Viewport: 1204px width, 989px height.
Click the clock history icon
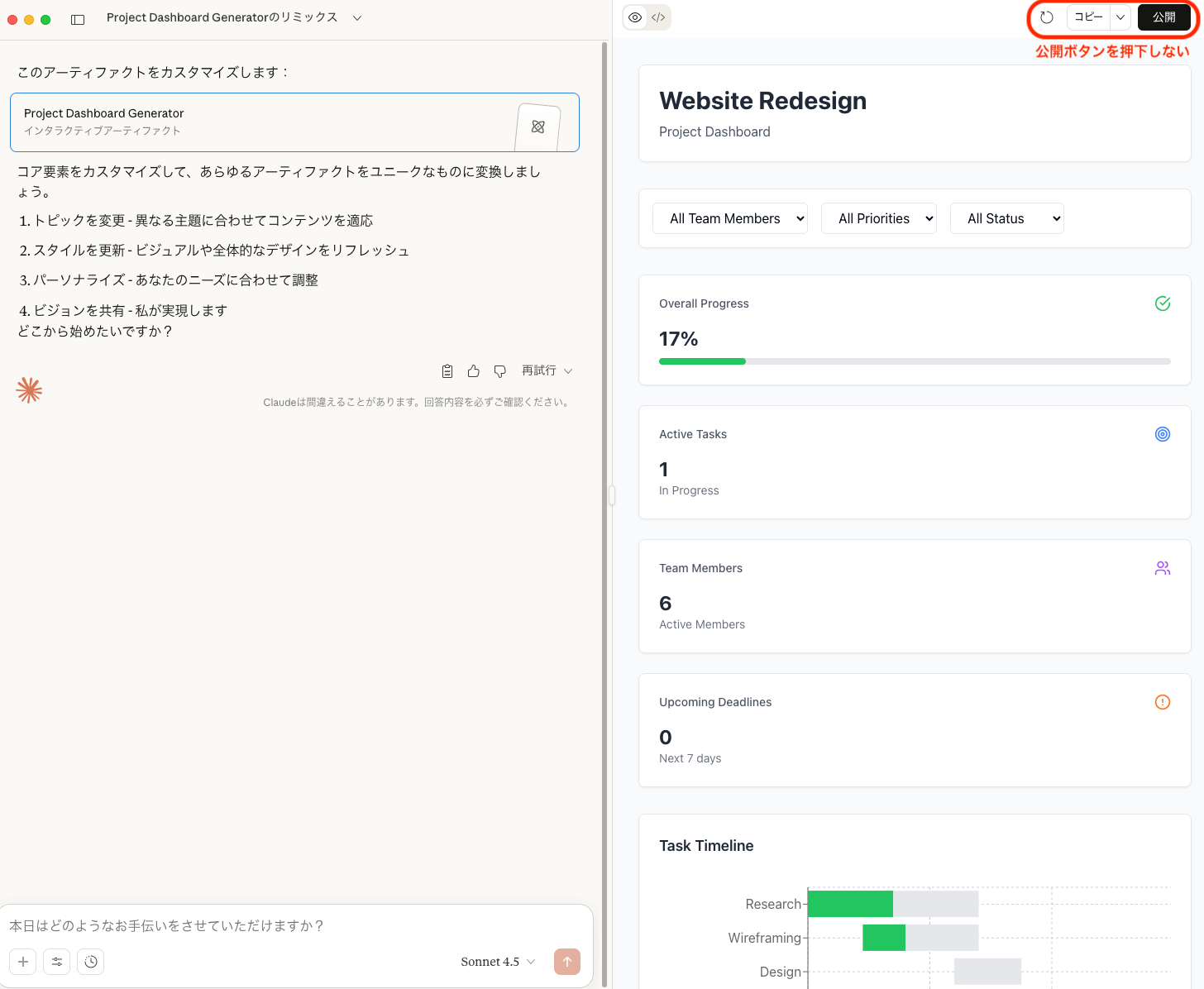pos(91,962)
